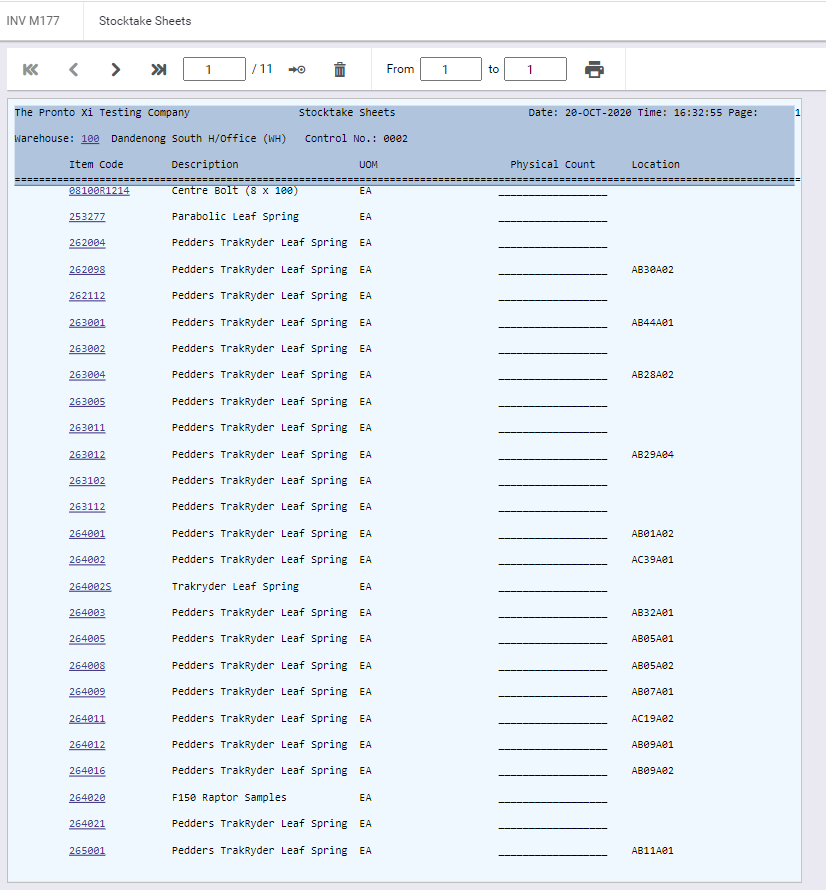Open item code 264001

(x=87, y=534)
